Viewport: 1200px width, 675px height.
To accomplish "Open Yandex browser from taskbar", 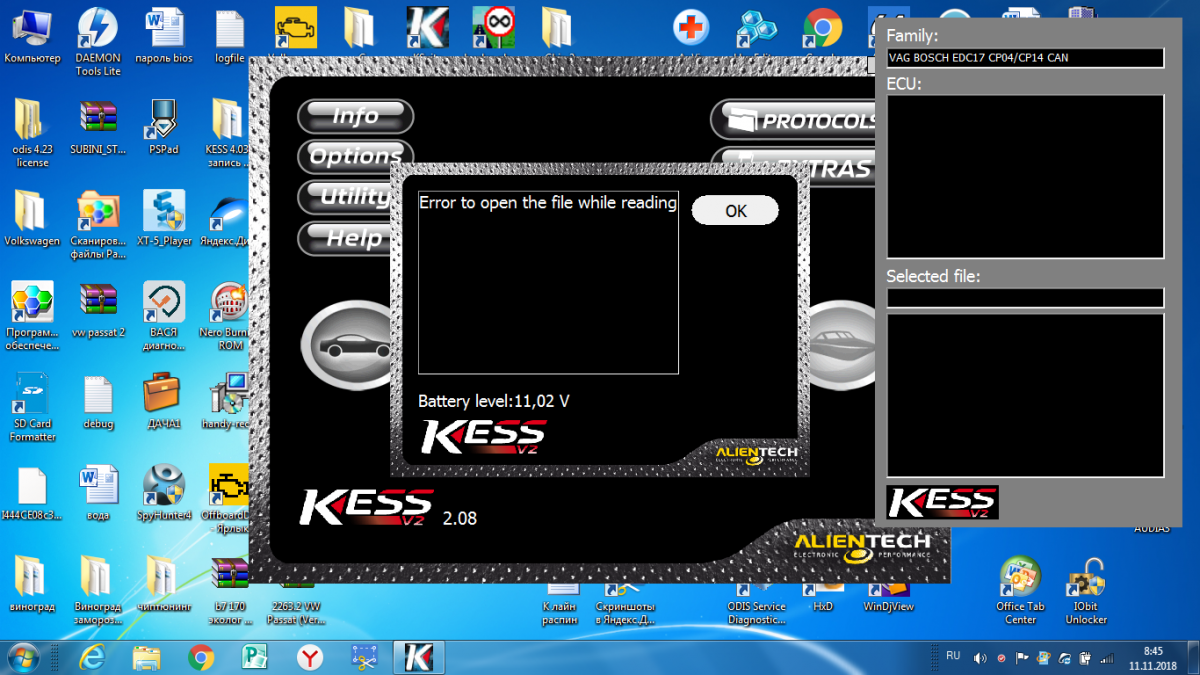I will click(x=310, y=657).
